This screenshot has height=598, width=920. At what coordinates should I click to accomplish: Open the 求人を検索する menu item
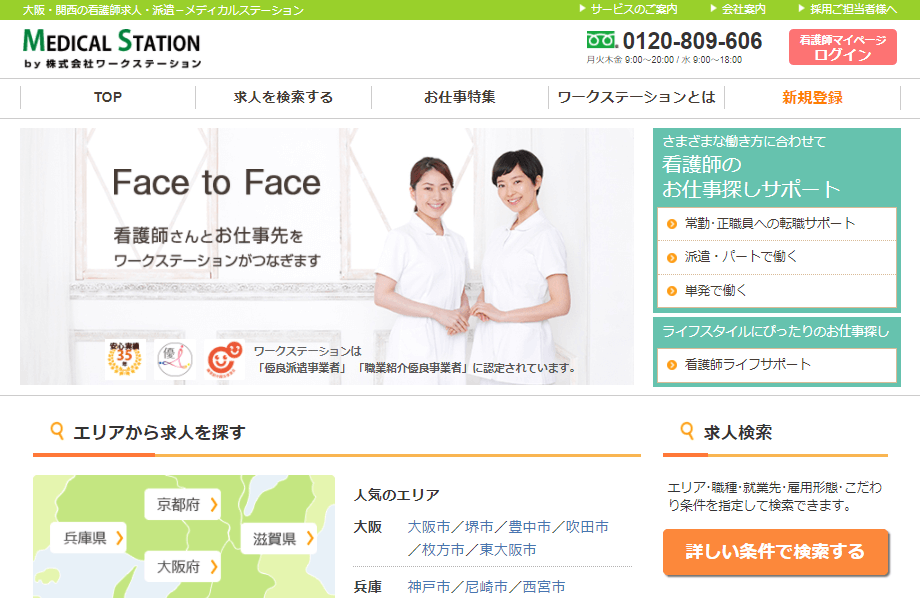point(283,97)
